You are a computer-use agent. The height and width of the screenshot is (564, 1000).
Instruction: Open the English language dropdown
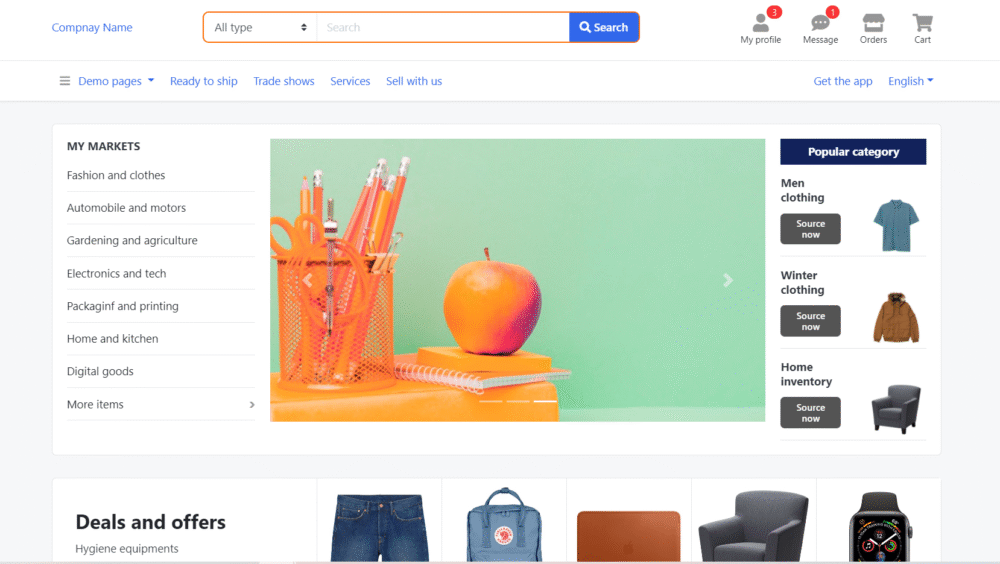click(911, 81)
